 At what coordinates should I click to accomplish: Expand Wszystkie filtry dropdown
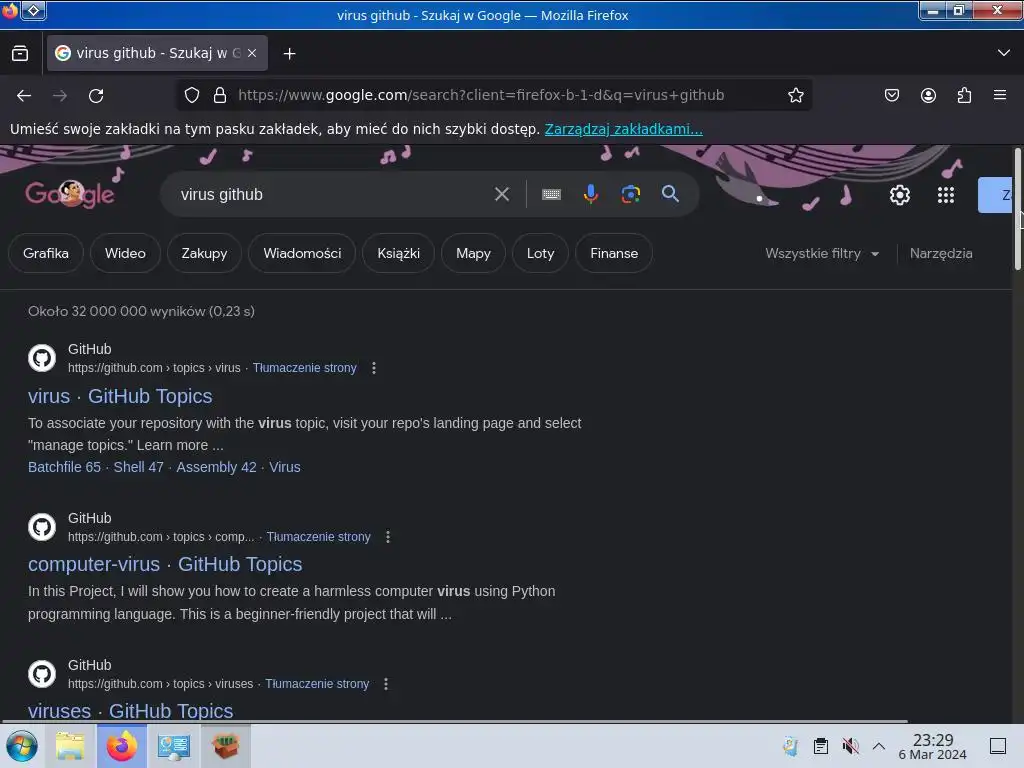822,253
